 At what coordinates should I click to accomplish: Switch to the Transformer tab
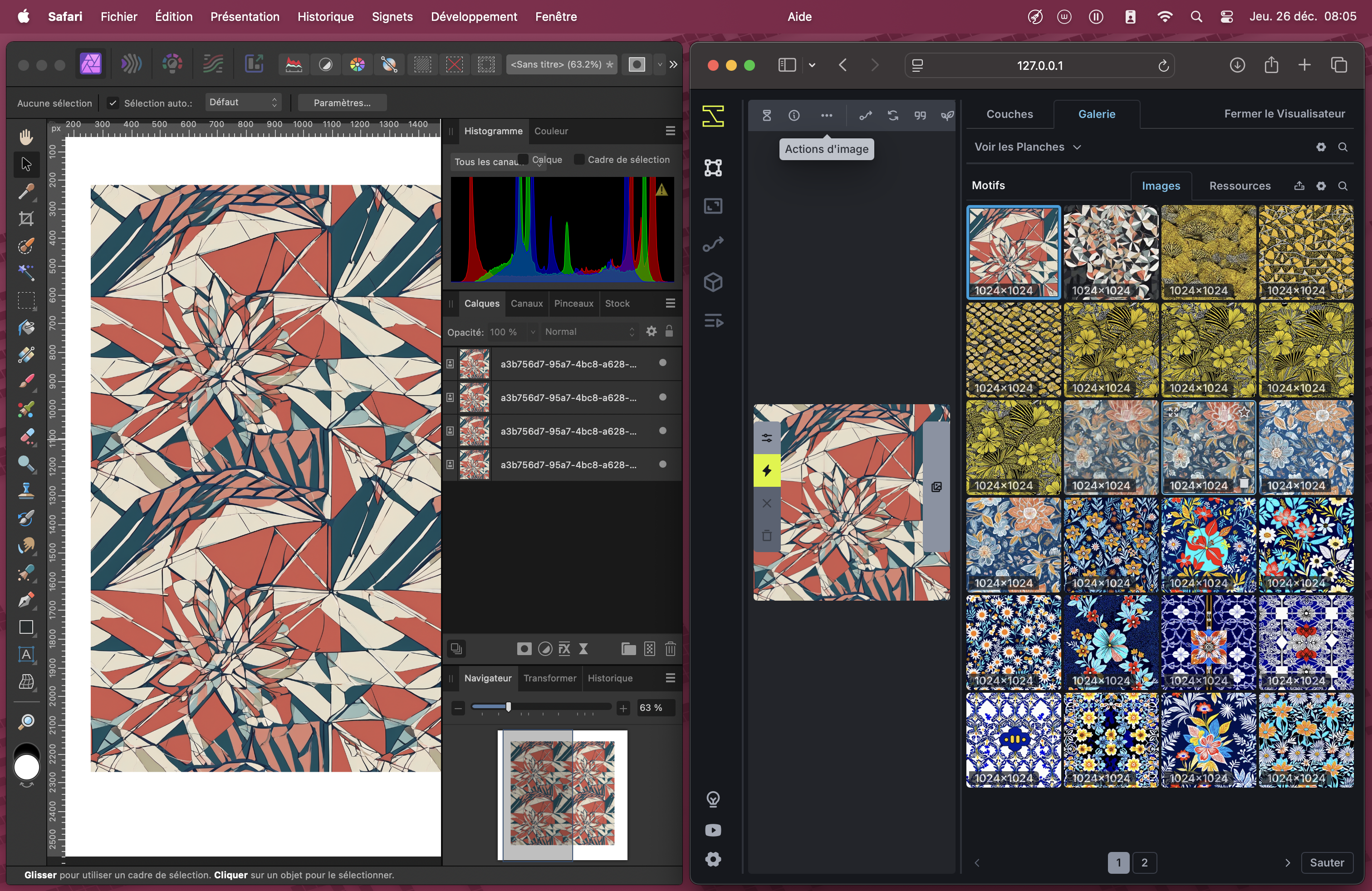[x=549, y=678]
